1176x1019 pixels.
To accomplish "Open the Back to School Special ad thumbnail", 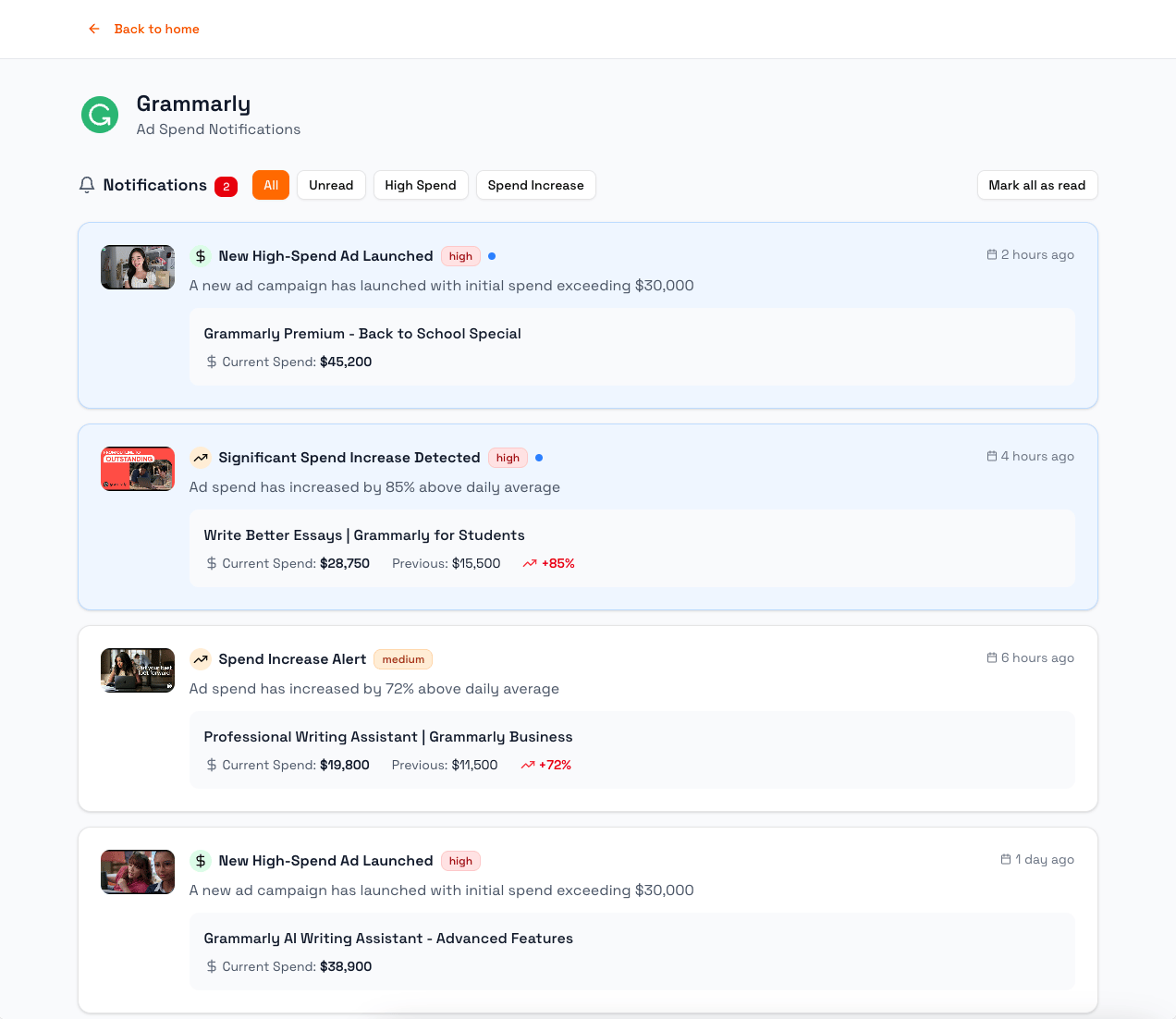I will click(138, 267).
